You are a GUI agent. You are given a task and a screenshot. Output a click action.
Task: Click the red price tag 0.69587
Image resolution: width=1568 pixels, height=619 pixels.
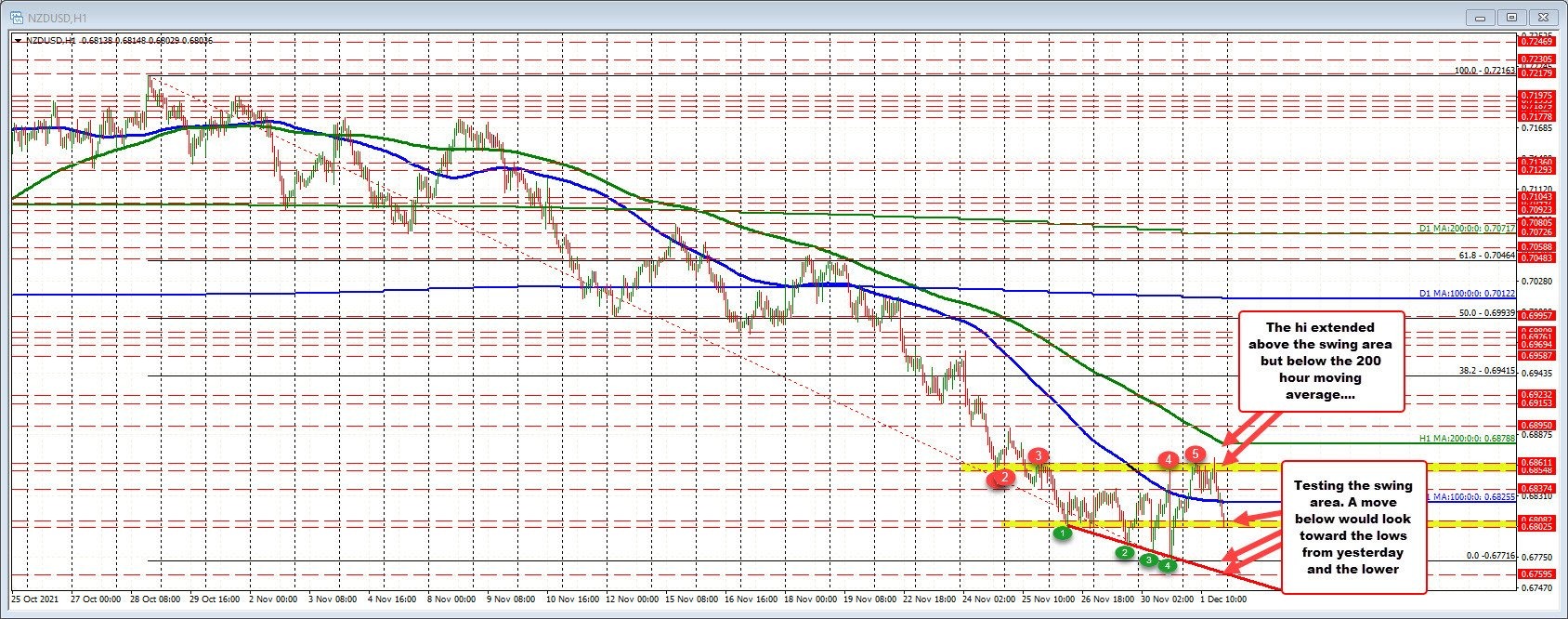pyautogui.click(x=1538, y=356)
